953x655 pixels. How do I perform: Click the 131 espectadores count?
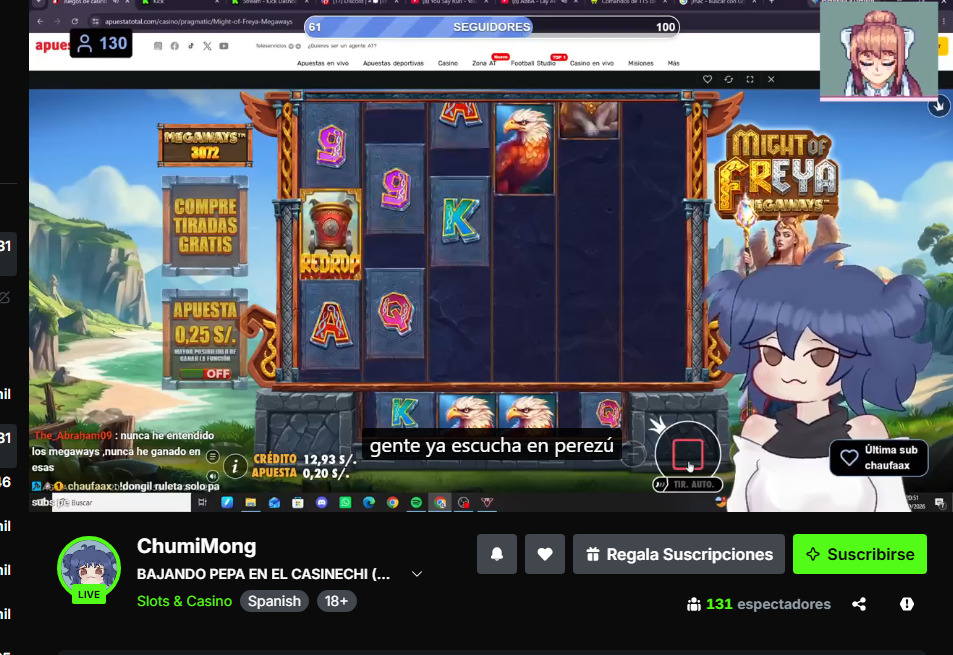[759, 604]
